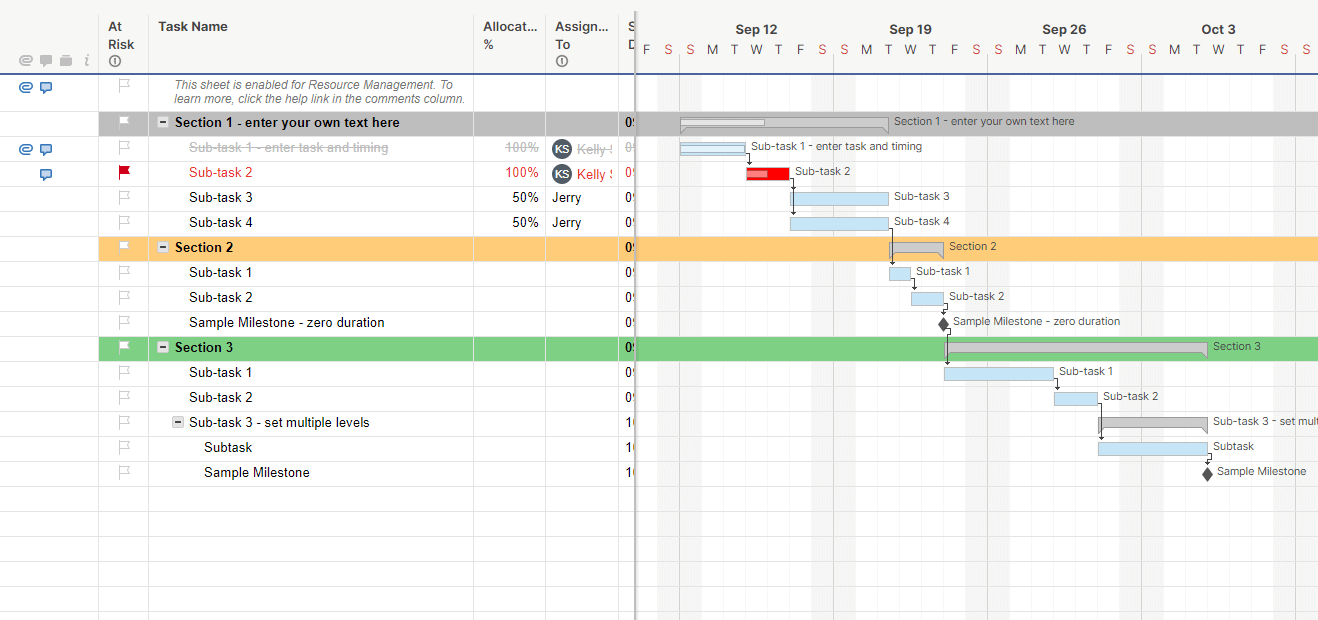Click the info icon under the At Risk header
The image size is (1318, 620).
[x=115, y=61]
